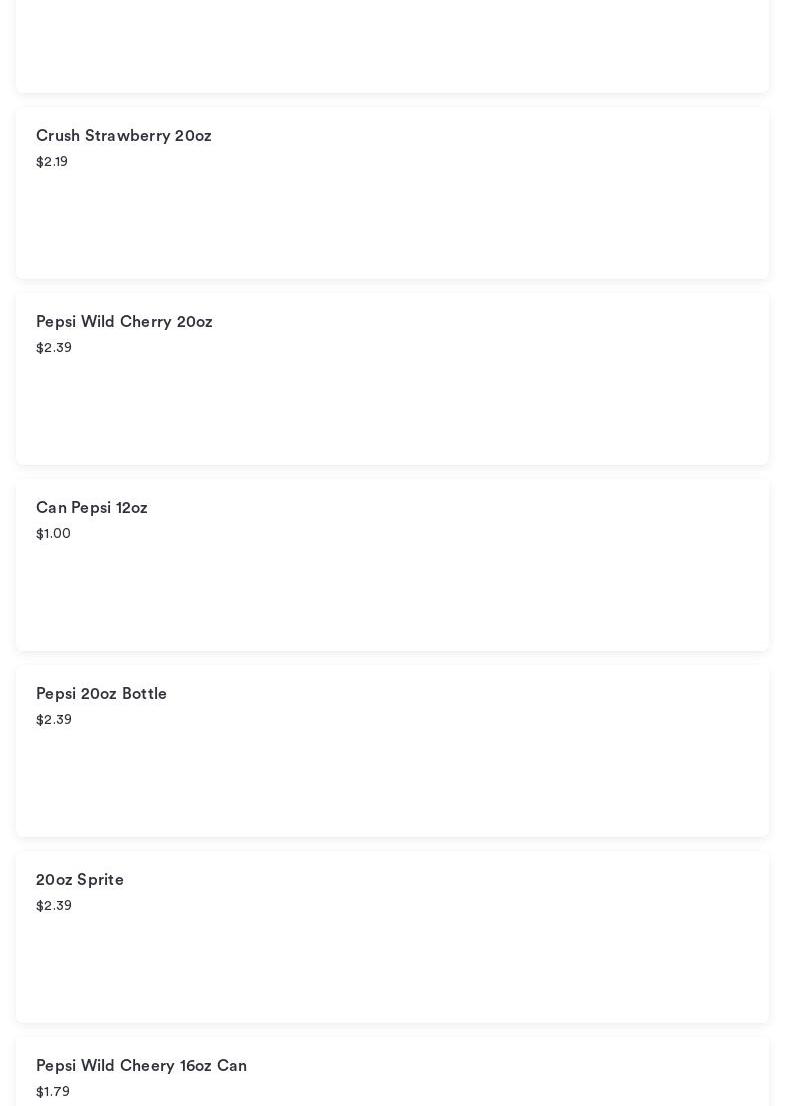Open the Crush Strawberry 20oz item title
Image resolution: width=785 pixels, height=1106 pixels.
[124, 136]
